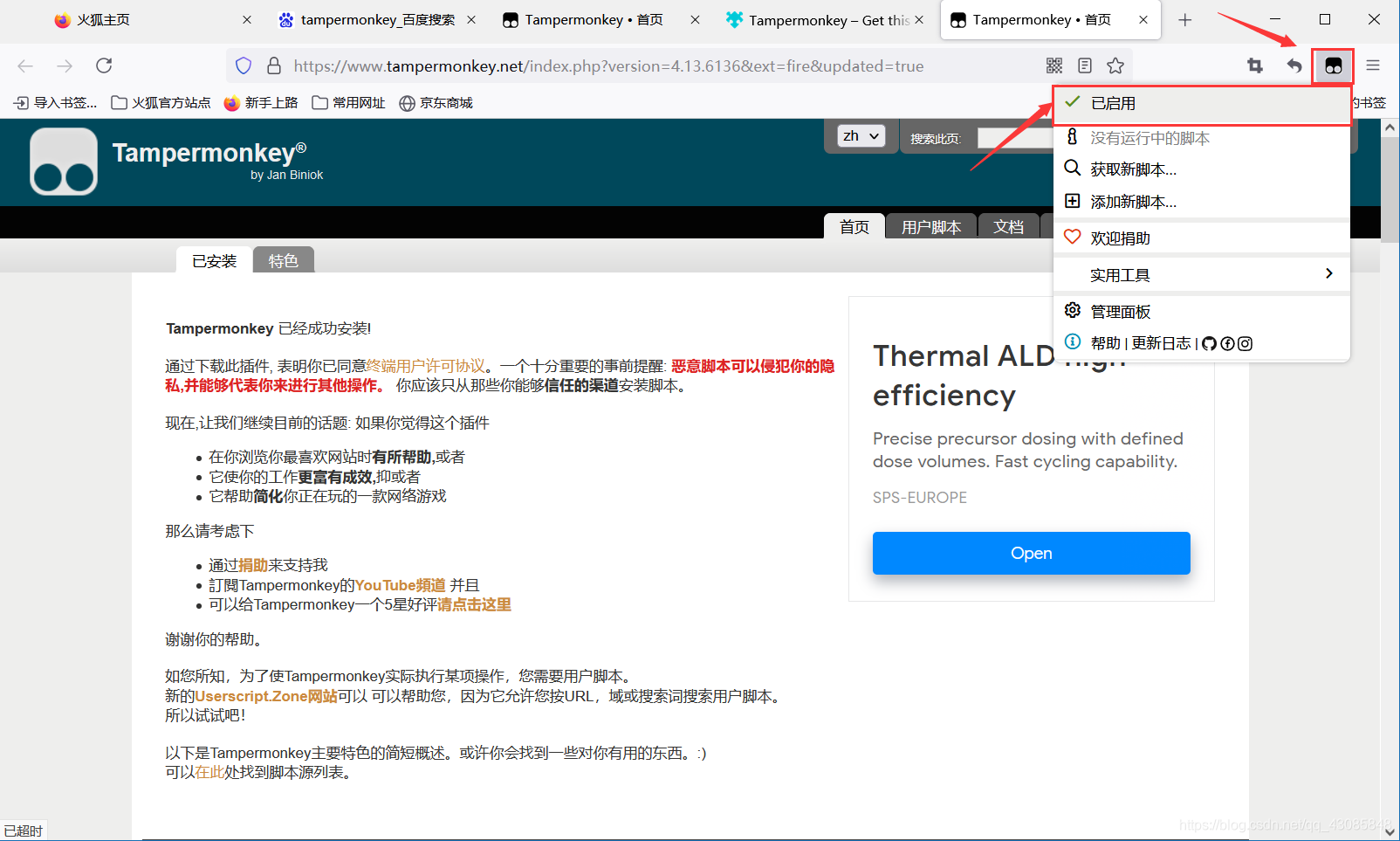Close the Tampermonkey – Get this tab
The image size is (1400, 841).
tap(919, 19)
